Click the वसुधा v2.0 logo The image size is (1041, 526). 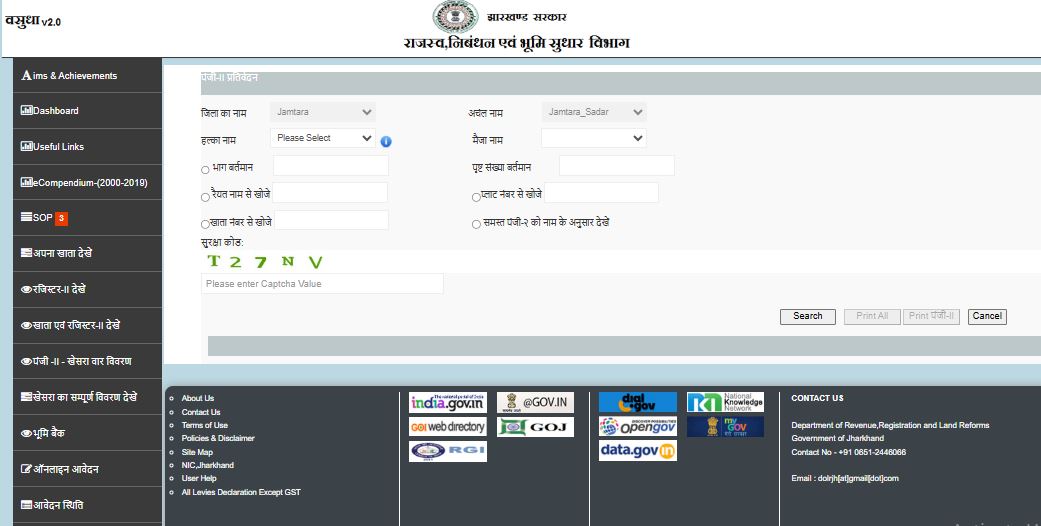33,21
